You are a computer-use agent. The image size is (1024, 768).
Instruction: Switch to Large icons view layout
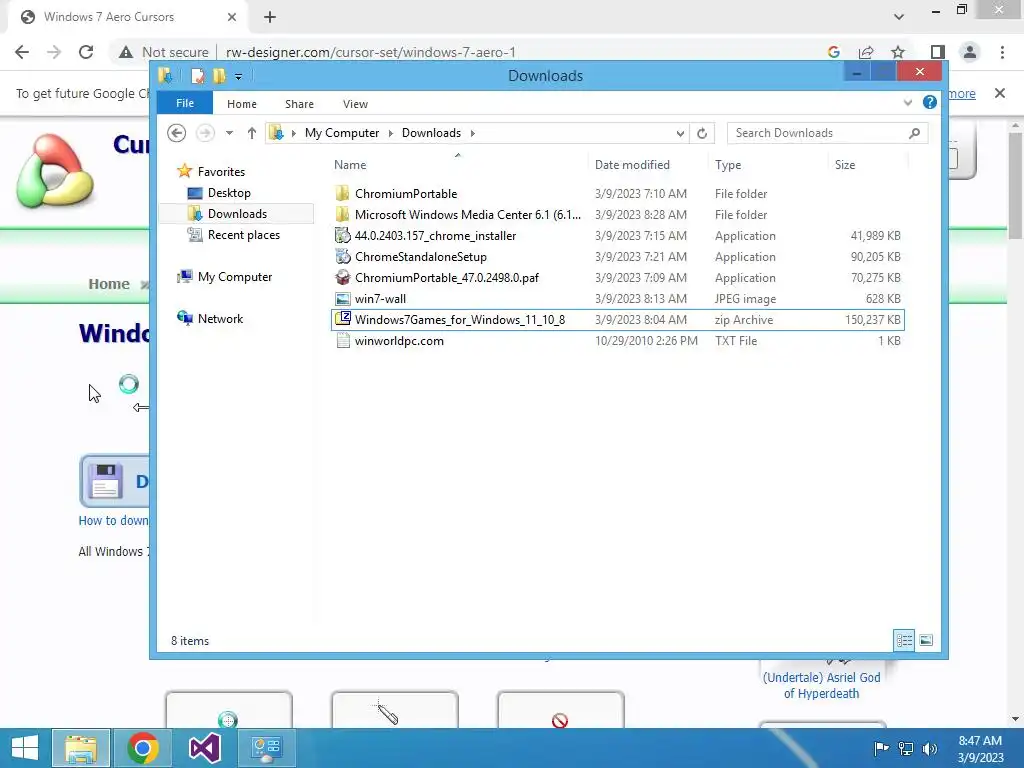(x=926, y=641)
